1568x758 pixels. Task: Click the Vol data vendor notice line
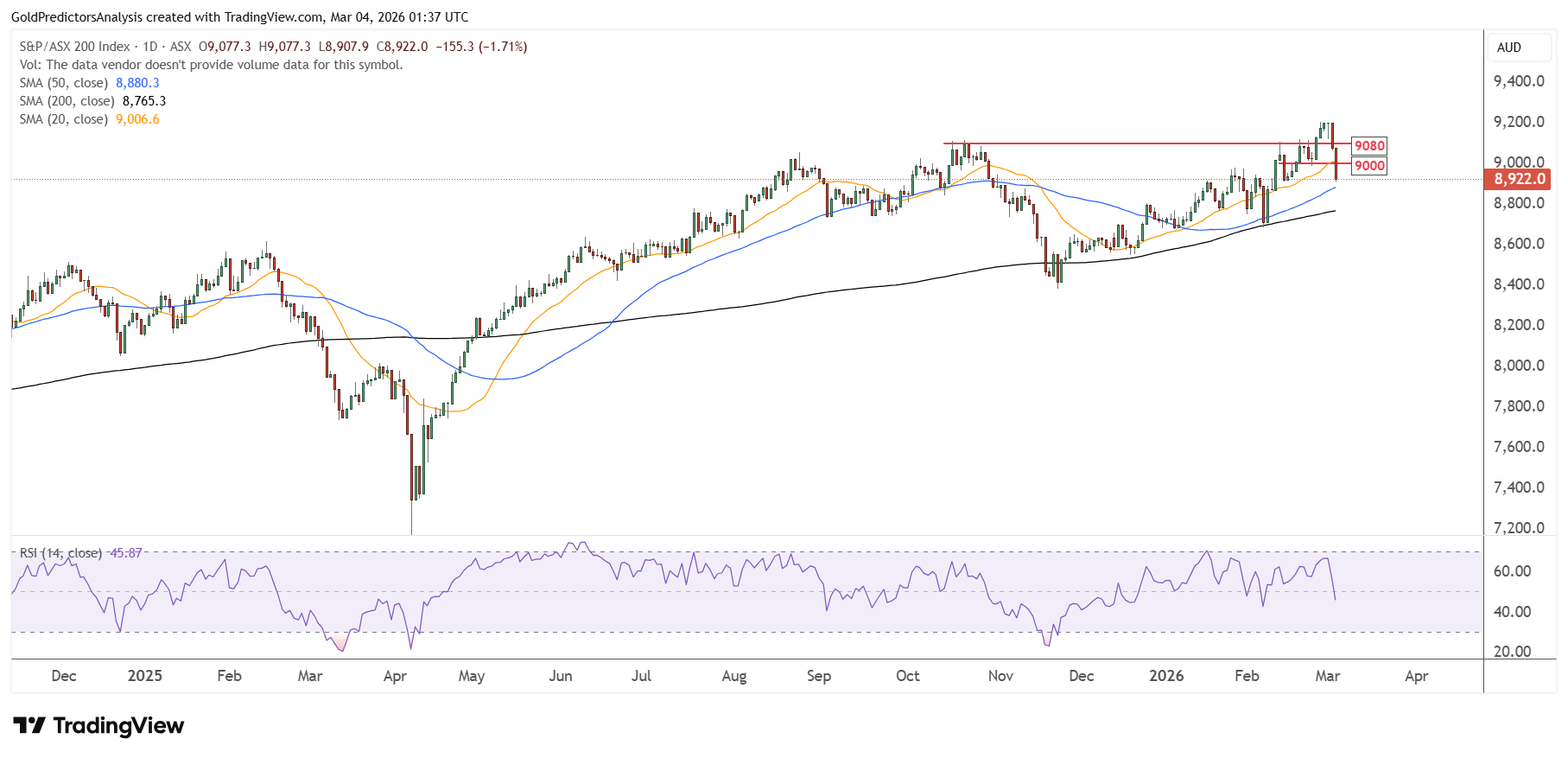pos(212,65)
